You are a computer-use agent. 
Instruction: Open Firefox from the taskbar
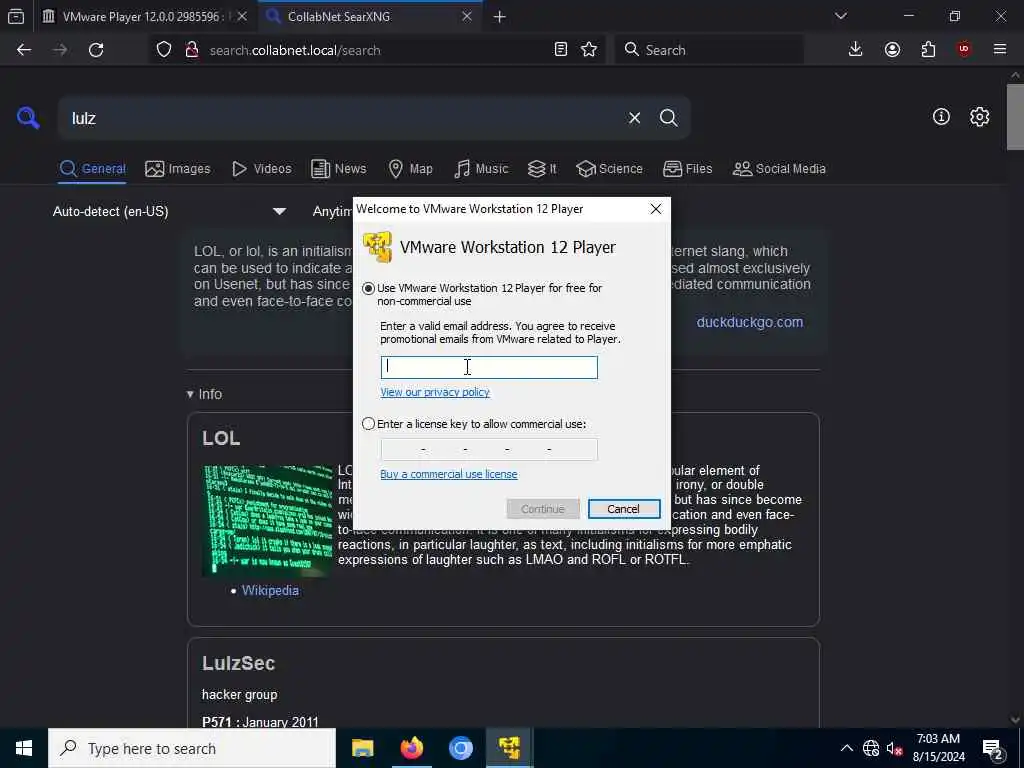point(411,748)
